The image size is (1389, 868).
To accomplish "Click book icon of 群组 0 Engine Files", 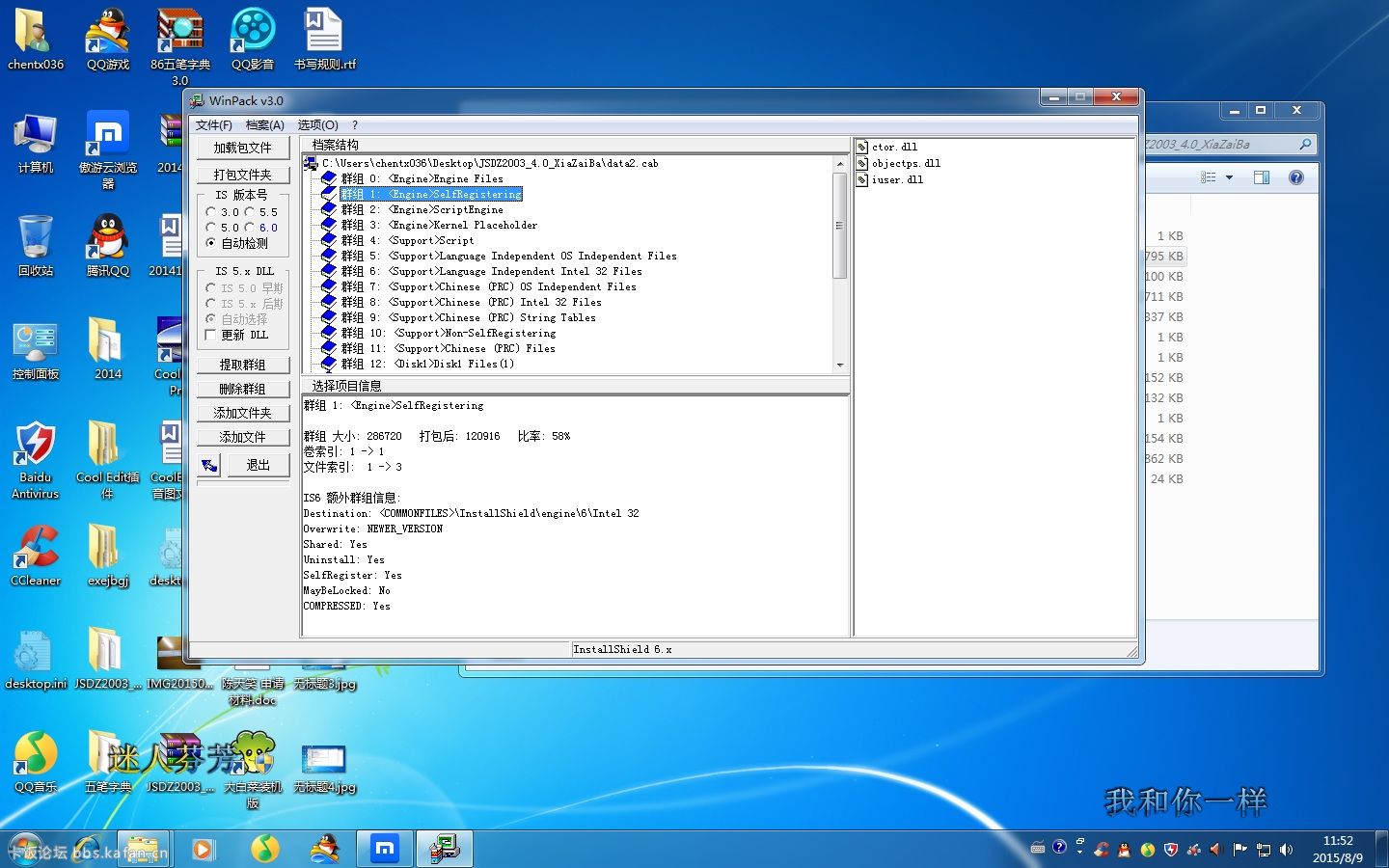I will click(x=329, y=178).
